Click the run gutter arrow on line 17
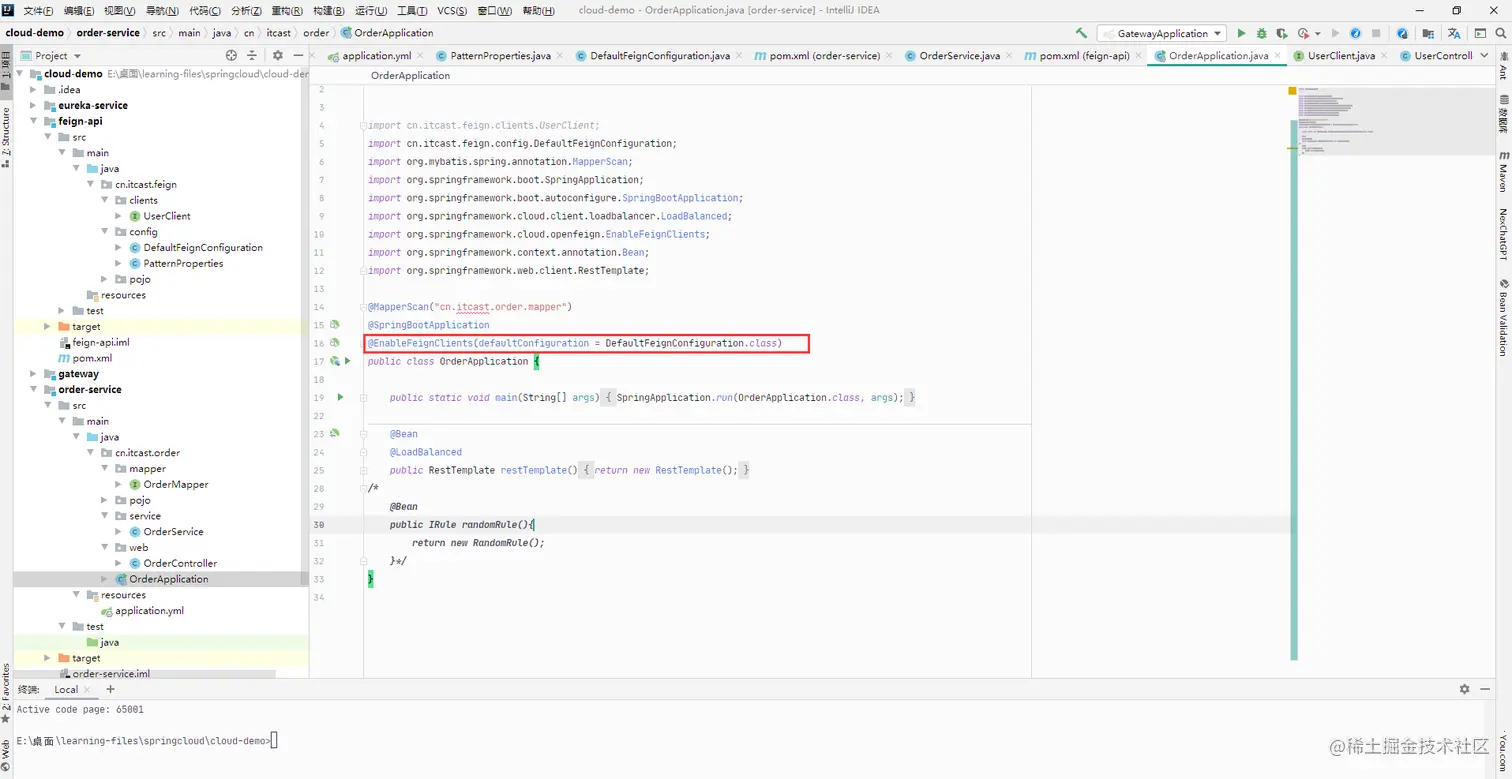Viewport: 1512px width, 779px height. (348, 361)
